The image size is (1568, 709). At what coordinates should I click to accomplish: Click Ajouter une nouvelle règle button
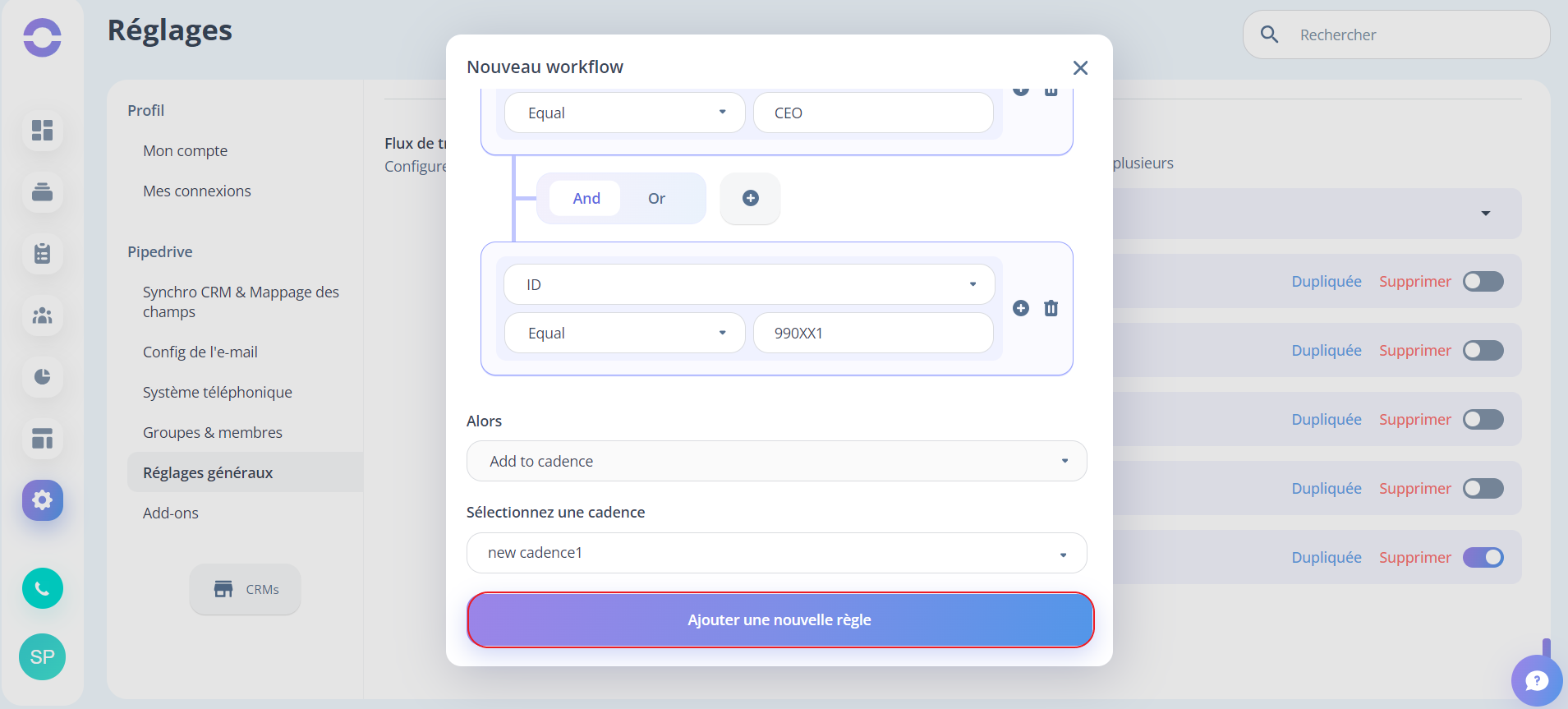tap(780, 620)
